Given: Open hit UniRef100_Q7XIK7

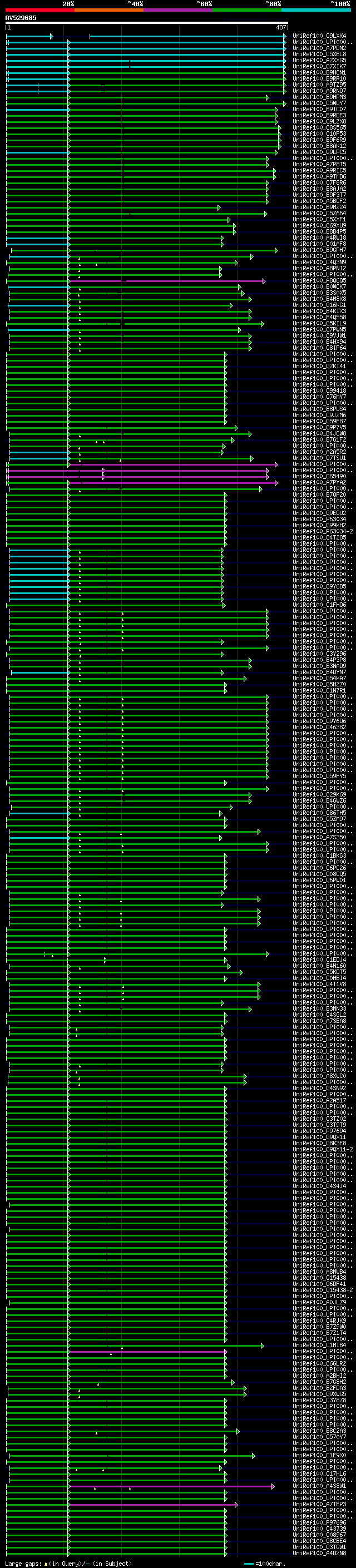Looking at the screenshot, I should point(319,66).
